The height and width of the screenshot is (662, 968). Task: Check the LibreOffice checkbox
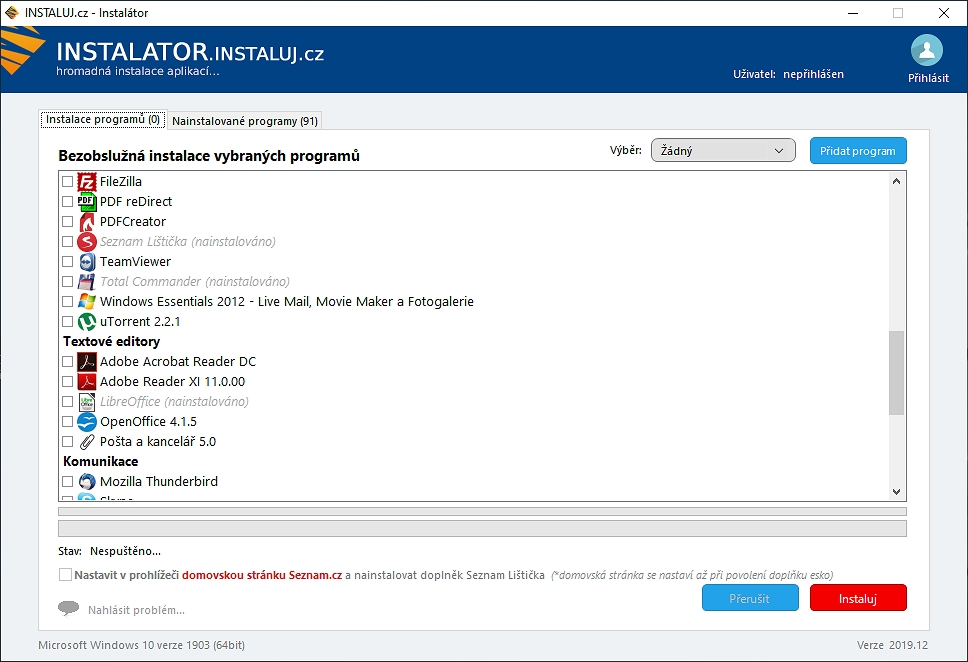click(x=68, y=401)
